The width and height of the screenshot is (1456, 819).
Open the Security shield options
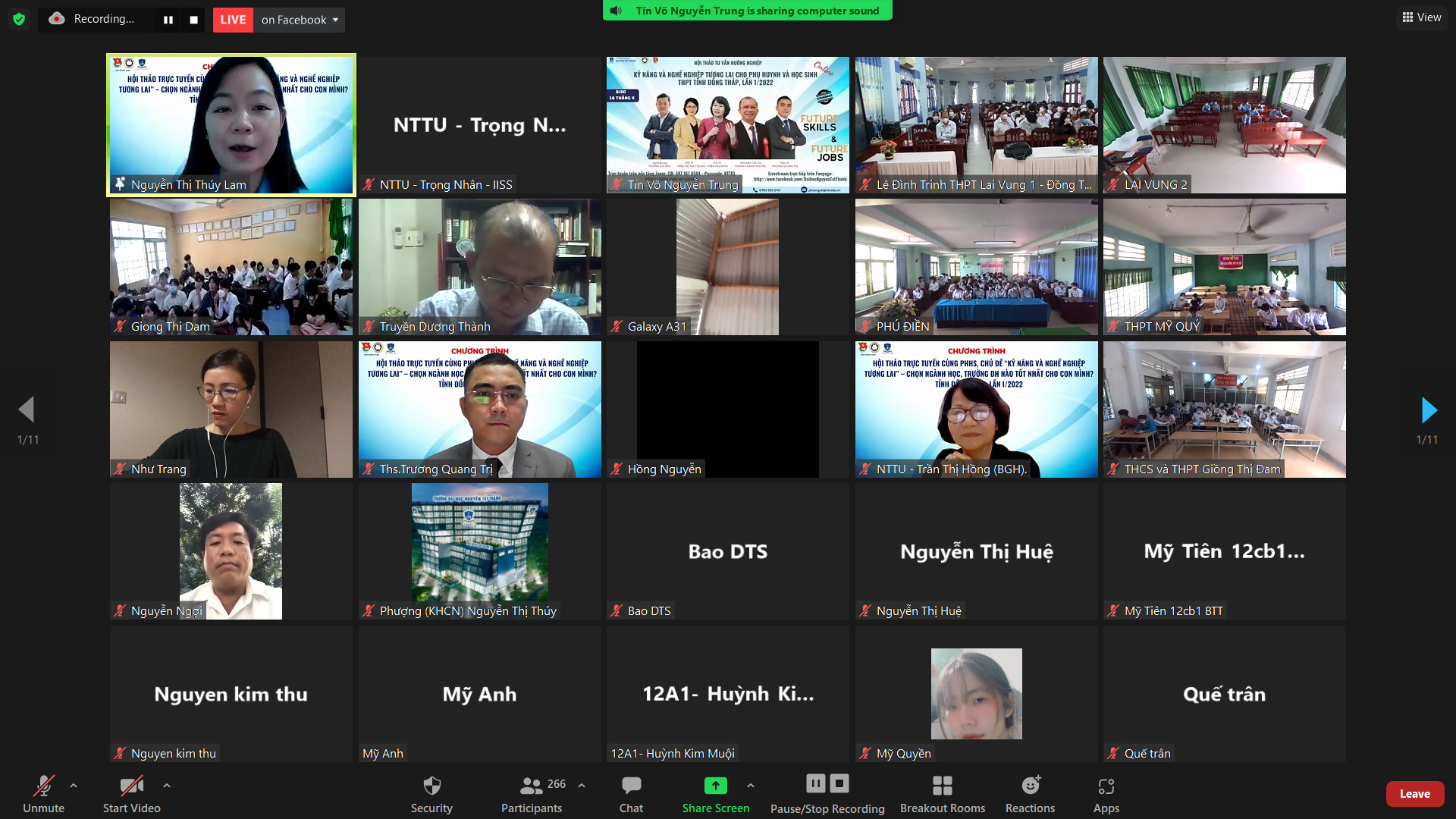pyautogui.click(x=431, y=793)
